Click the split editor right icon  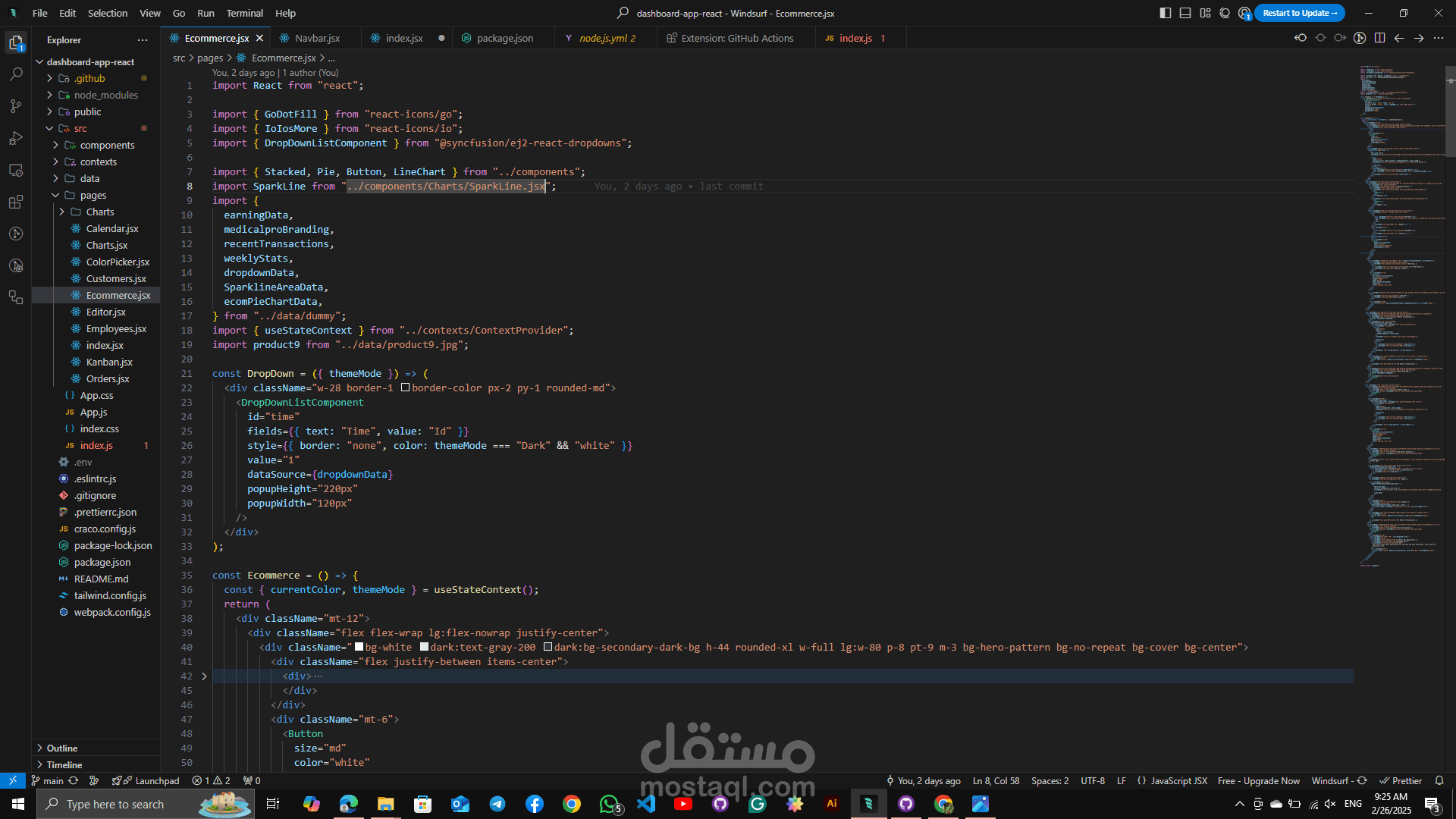pos(1379,38)
